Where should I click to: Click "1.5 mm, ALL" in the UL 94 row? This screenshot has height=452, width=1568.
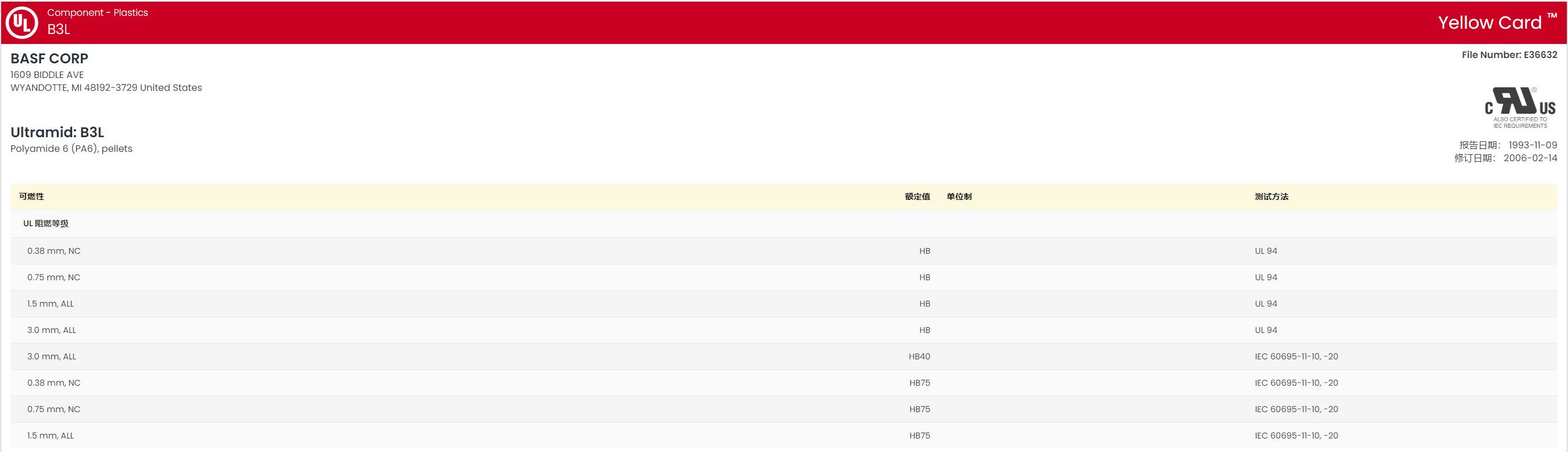pyautogui.click(x=50, y=304)
